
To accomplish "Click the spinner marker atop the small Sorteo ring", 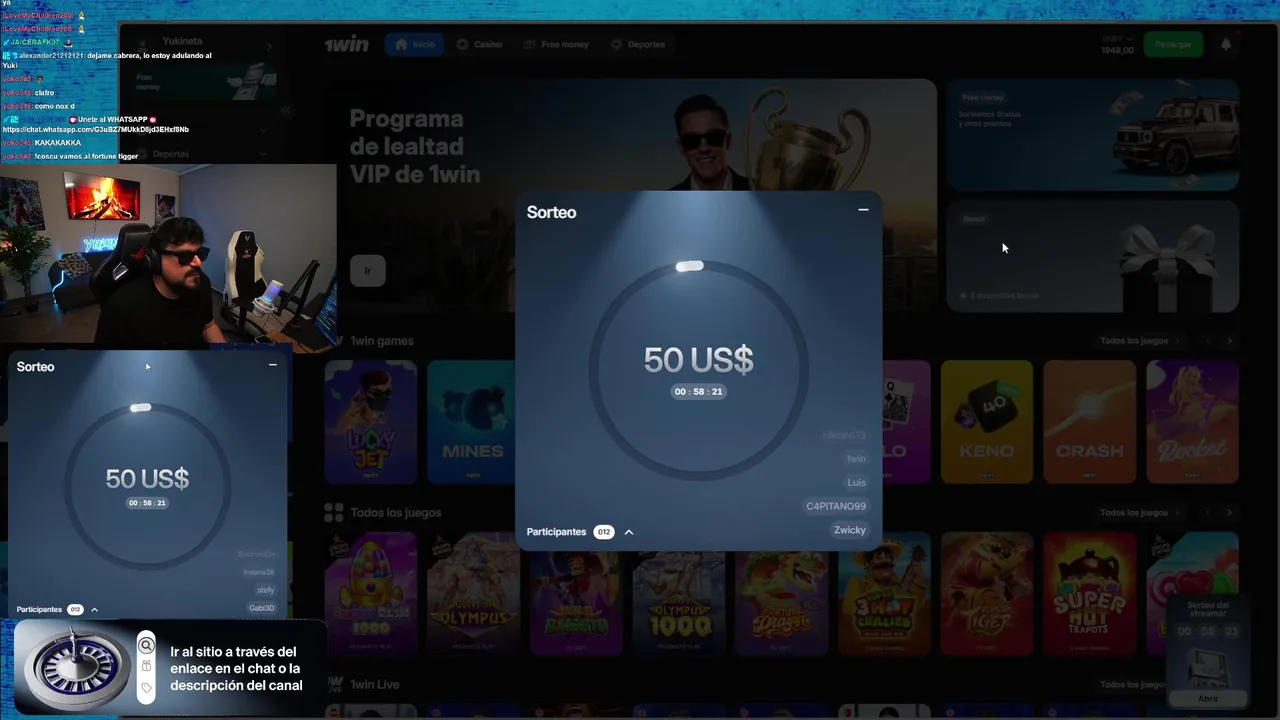I will coord(141,407).
